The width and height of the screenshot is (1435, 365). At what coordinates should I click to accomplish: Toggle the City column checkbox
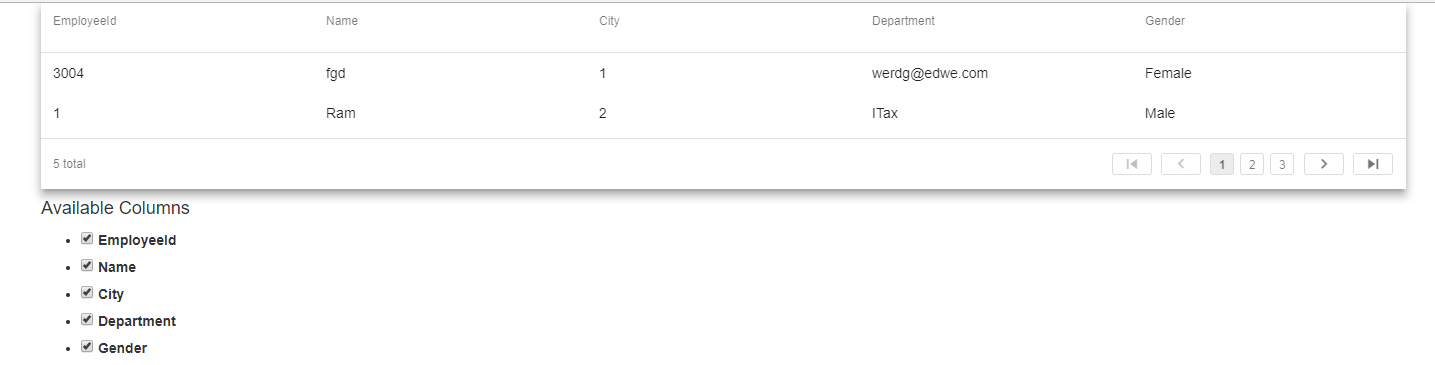[x=87, y=293]
